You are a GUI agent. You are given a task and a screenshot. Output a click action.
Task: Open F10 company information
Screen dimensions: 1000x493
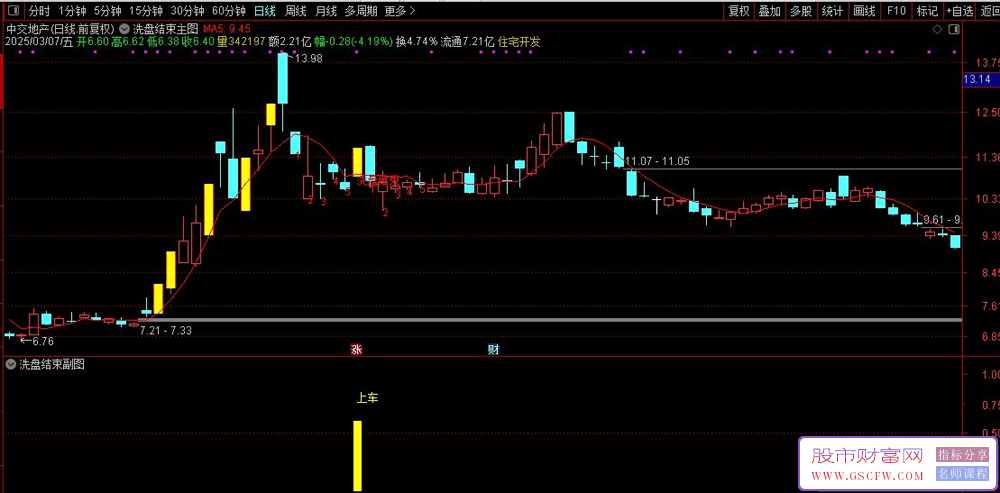[896, 10]
